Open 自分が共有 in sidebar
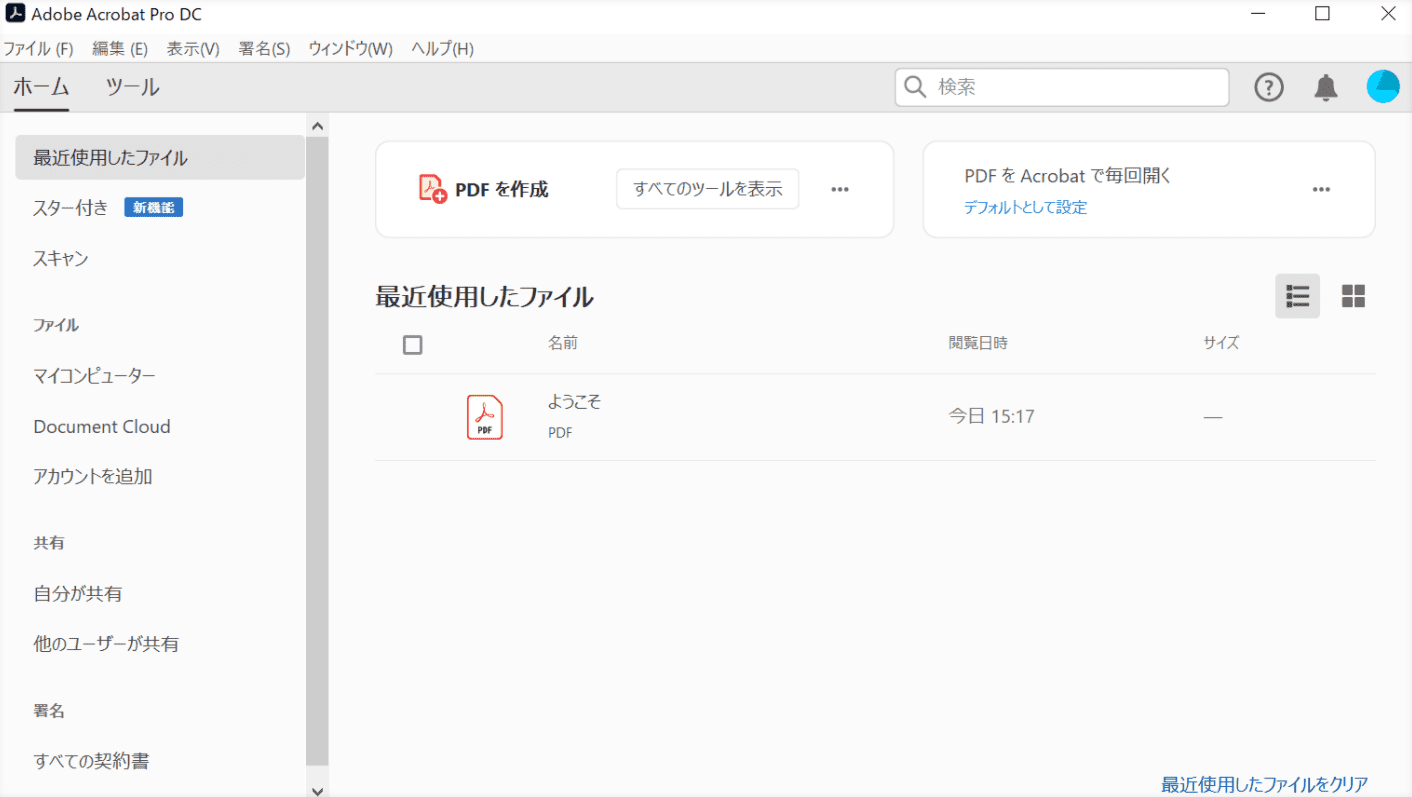Screen dimensions: 1412x797 point(78,594)
